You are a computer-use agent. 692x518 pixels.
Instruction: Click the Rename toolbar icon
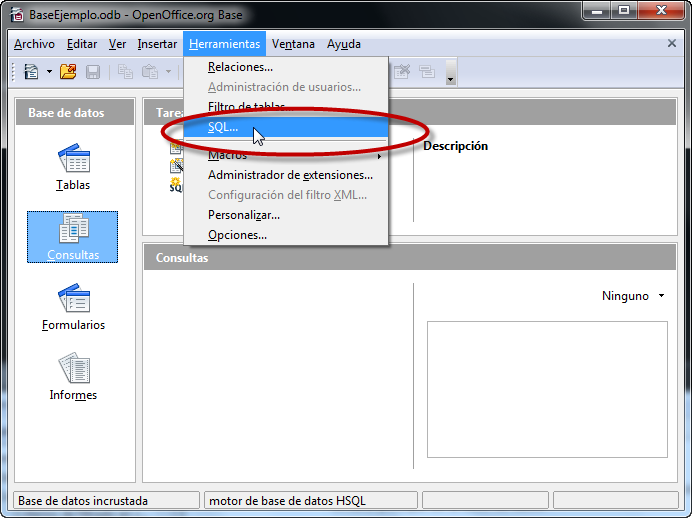point(427,71)
